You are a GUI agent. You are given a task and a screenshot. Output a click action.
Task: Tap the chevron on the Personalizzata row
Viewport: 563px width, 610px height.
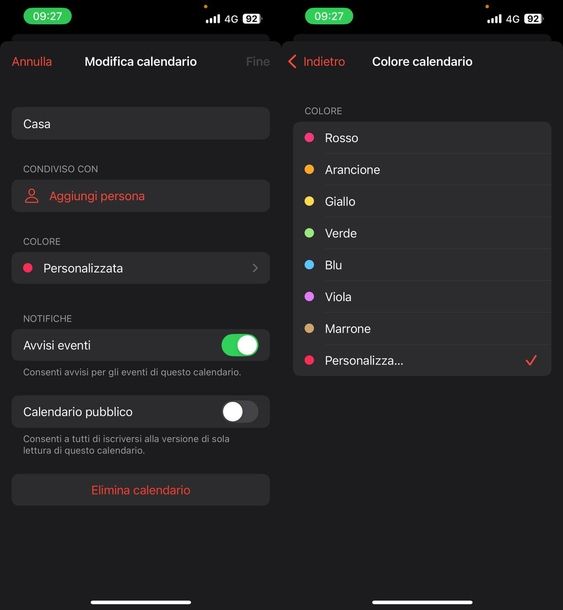(x=255, y=268)
